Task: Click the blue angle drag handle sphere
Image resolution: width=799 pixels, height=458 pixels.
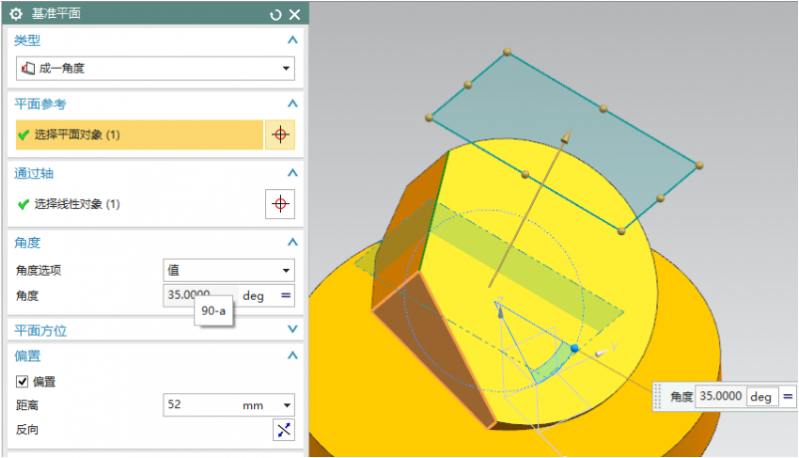Action: (574, 348)
